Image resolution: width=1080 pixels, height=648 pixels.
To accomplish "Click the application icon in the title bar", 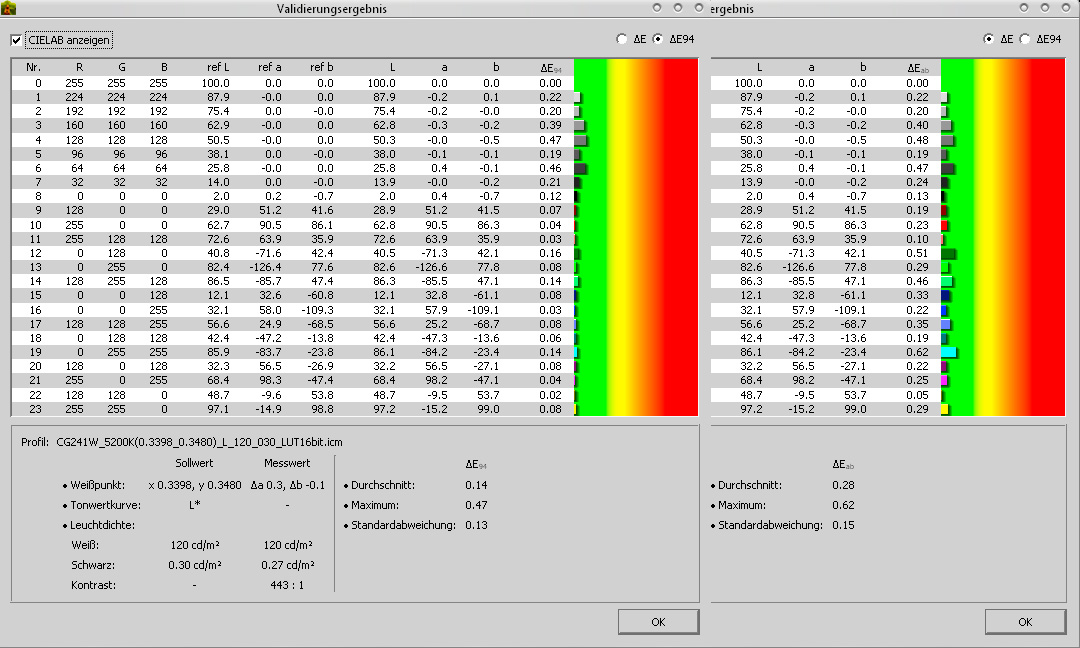I will pos(9,9).
